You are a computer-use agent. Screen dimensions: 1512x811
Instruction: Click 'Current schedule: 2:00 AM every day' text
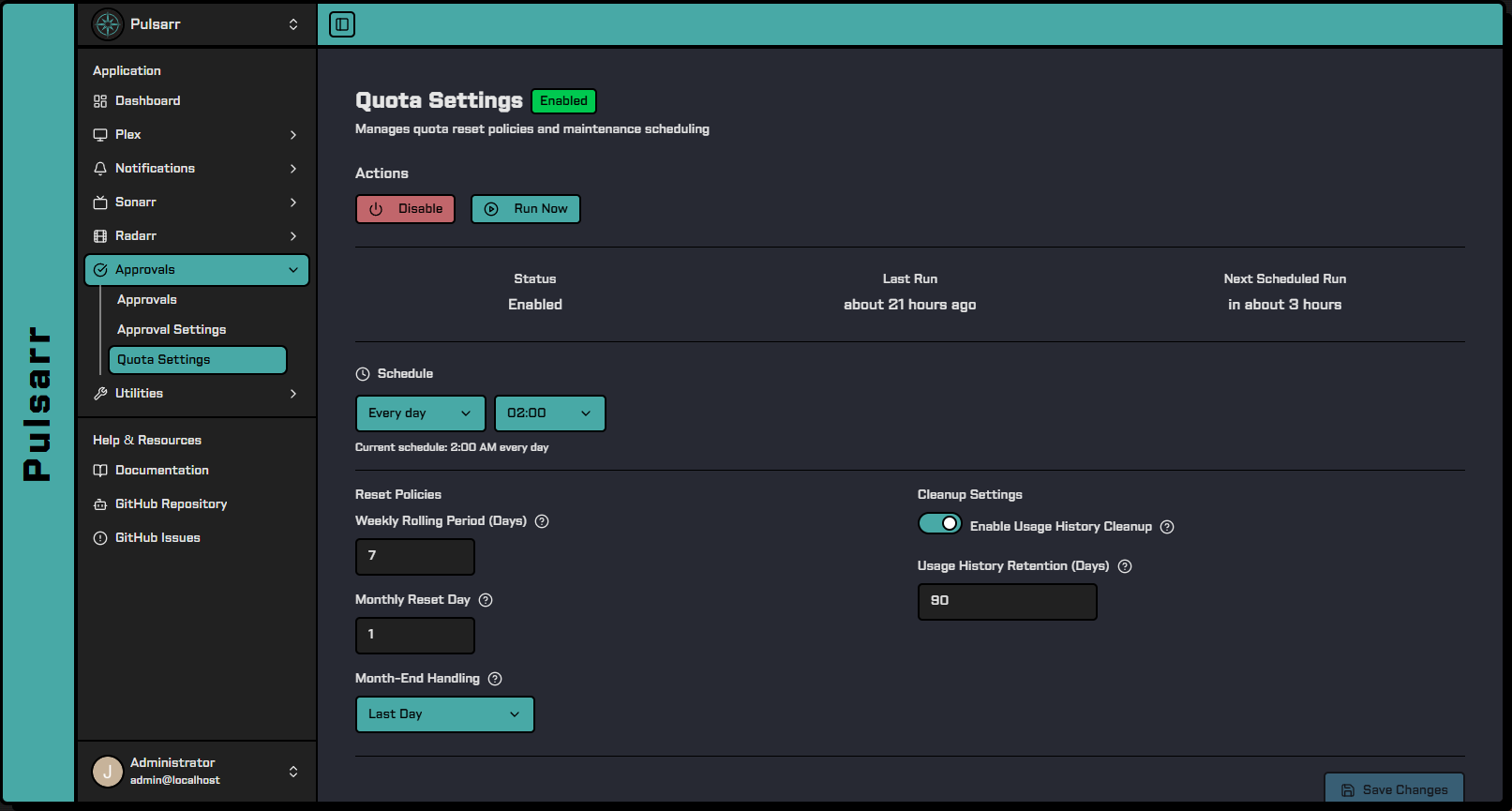pyautogui.click(x=452, y=447)
